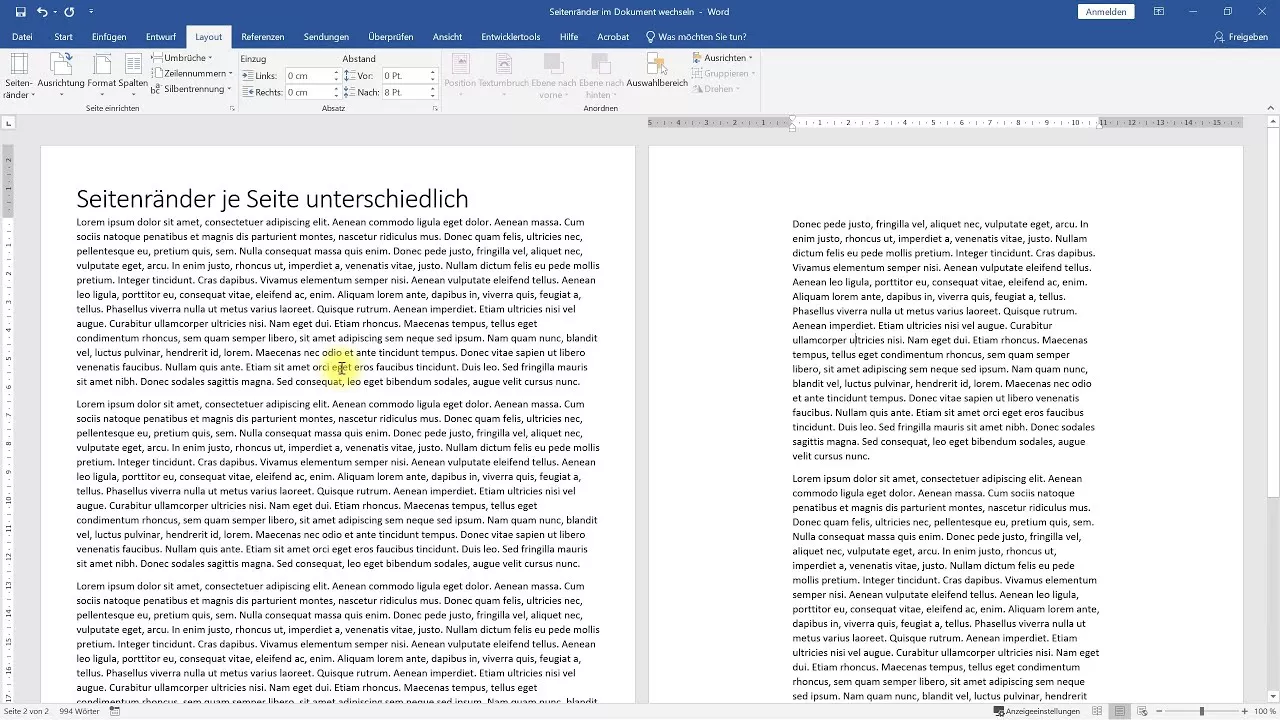The width and height of the screenshot is (1280, 720).
Task: Select the Weblayout view icon
Action: tap(1141, 710)
